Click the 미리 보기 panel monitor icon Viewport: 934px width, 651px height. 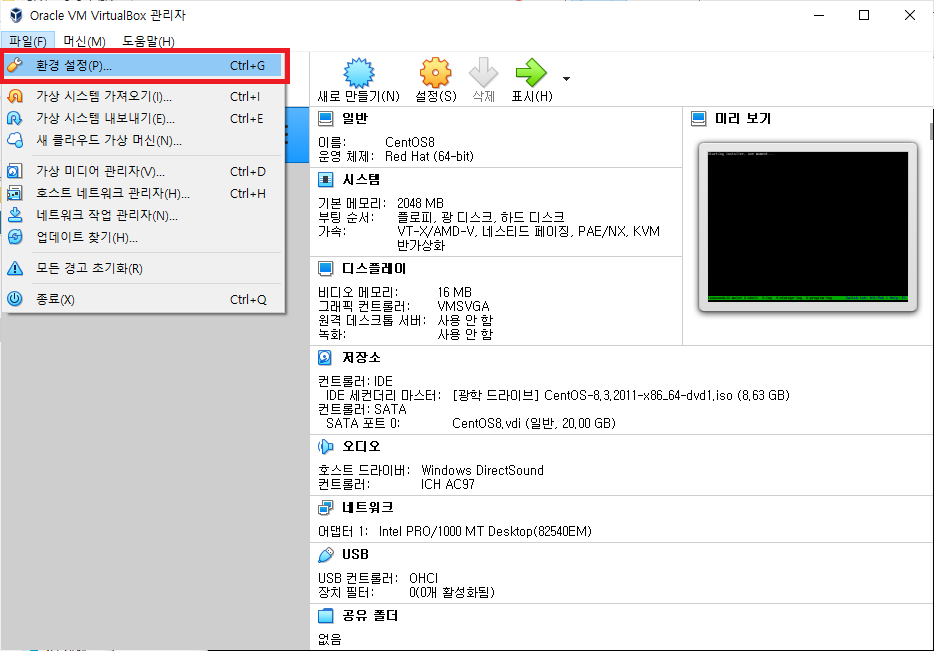tap(698, 119)
